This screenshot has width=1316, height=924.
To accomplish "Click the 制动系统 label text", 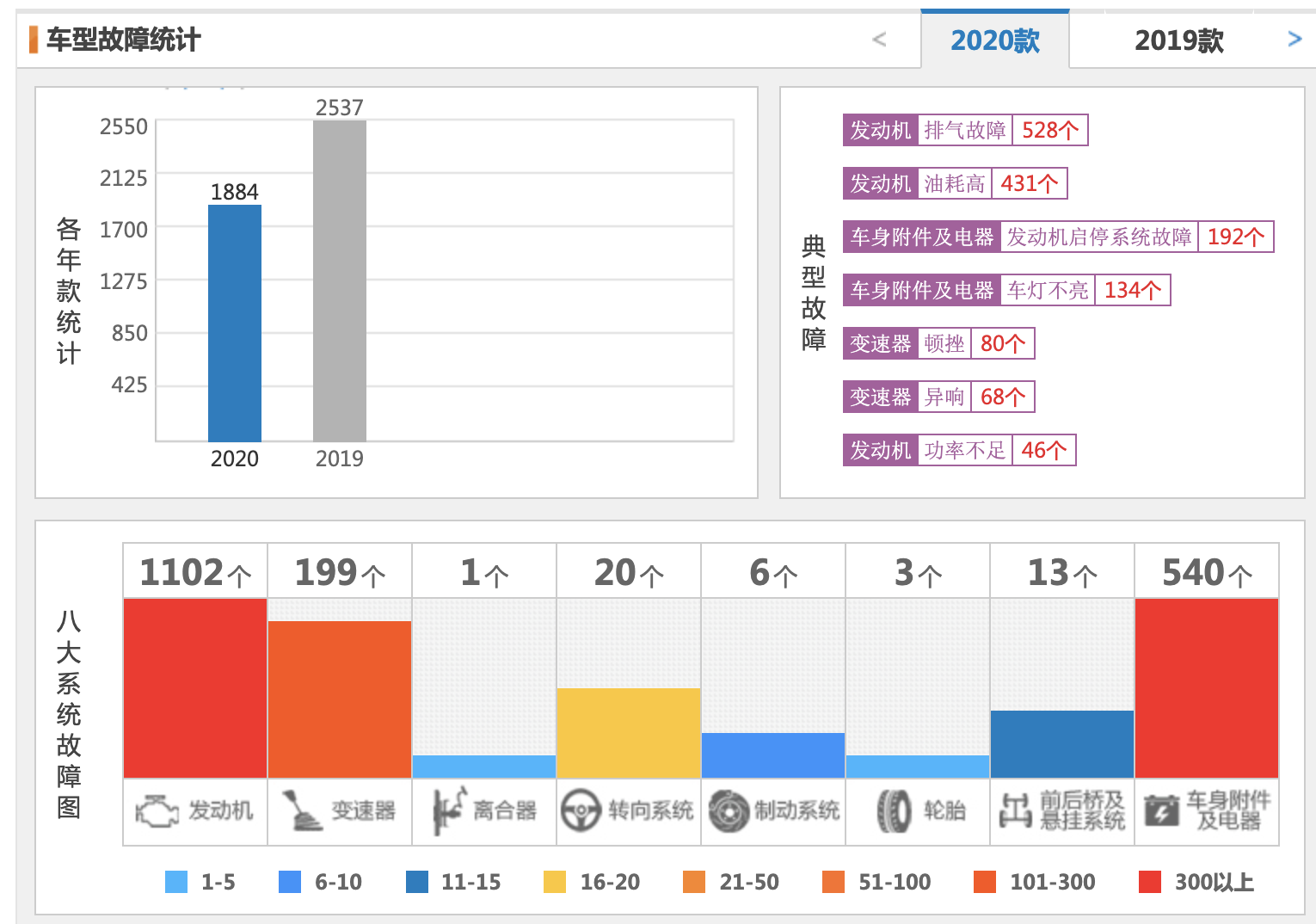I will pyautogui.click(x=797, y=810).
